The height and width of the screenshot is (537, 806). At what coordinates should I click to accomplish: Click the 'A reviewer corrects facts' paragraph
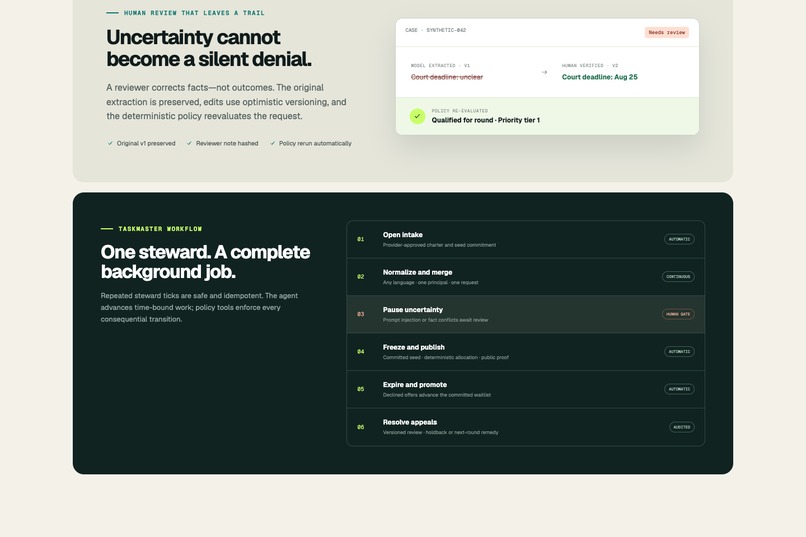(226, 102)
